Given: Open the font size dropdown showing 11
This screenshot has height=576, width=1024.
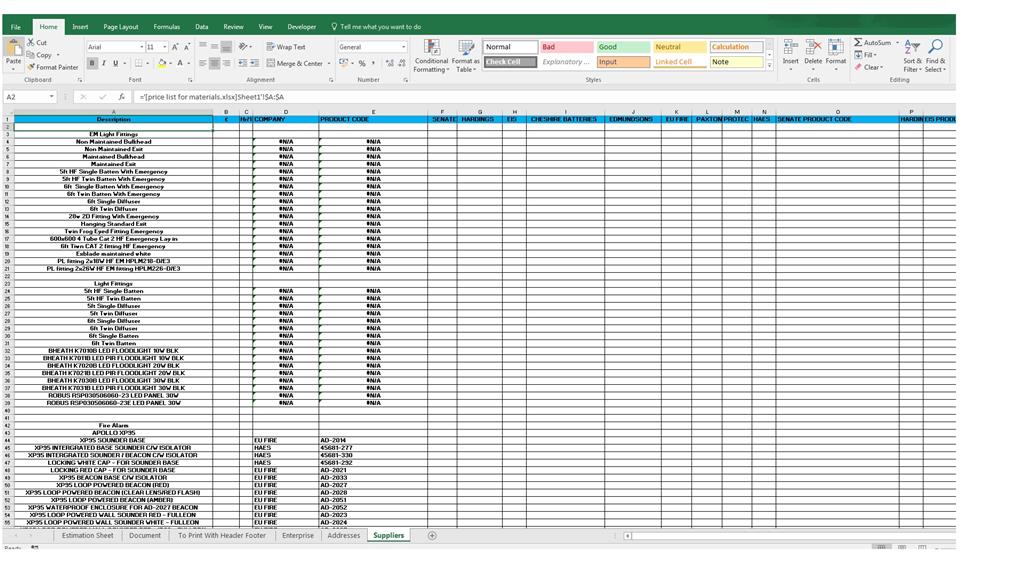Looking at the screenshot, I should pos(165,47).
